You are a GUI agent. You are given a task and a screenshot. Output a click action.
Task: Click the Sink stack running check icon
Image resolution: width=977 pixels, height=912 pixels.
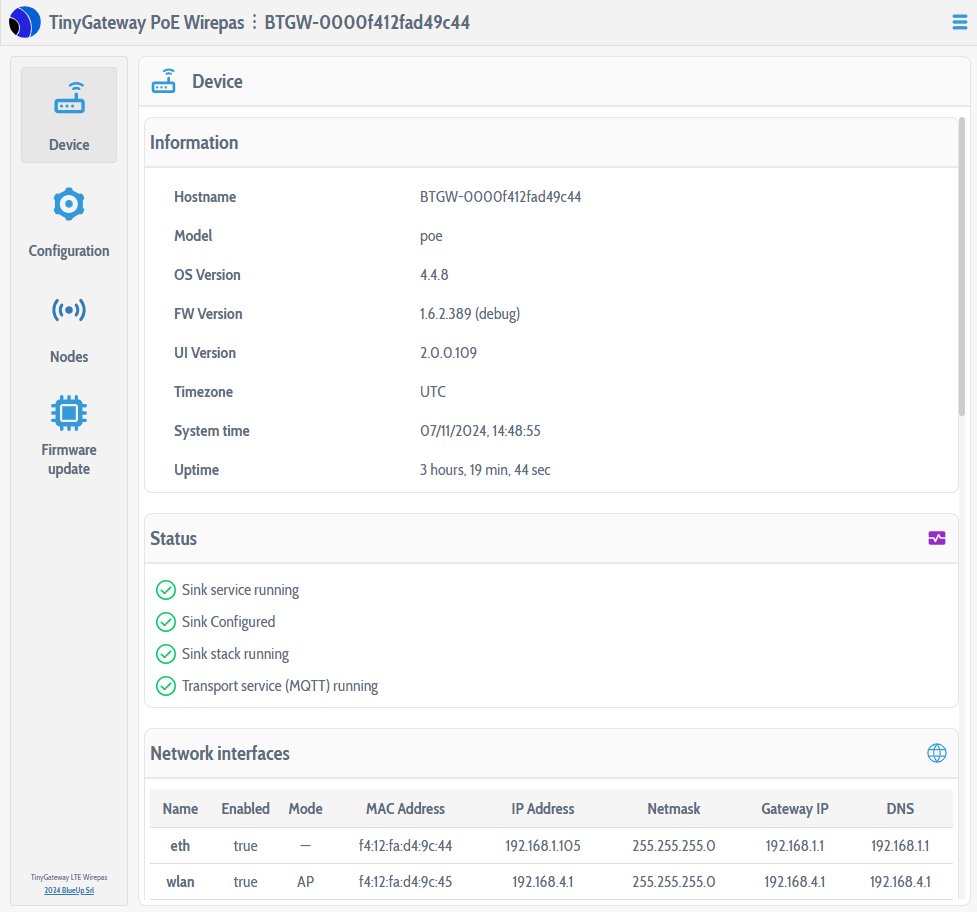tap(166, 654)
